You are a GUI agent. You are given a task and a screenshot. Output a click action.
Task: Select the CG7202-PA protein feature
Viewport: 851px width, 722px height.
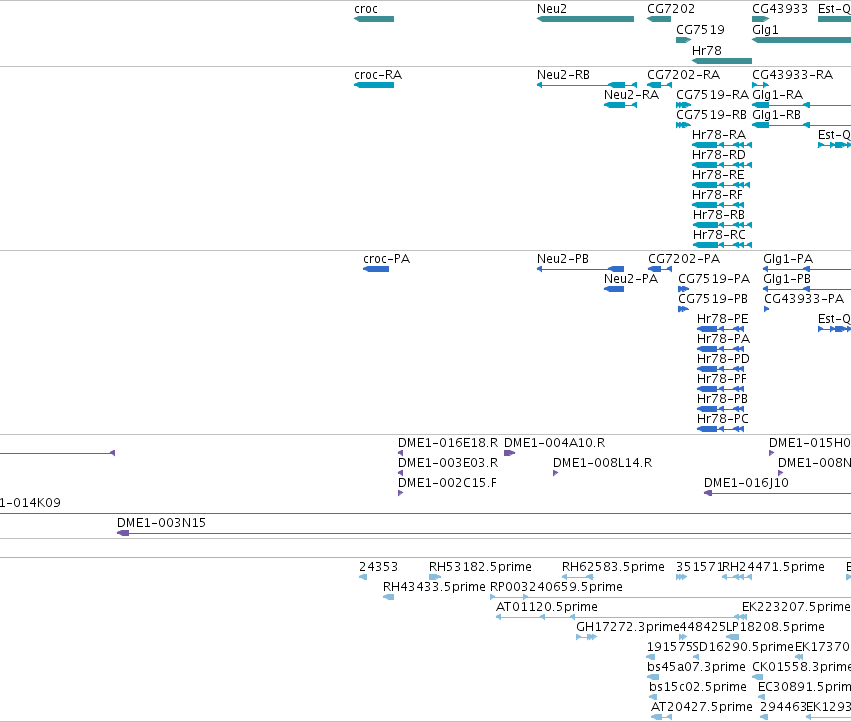pos(660,269)
